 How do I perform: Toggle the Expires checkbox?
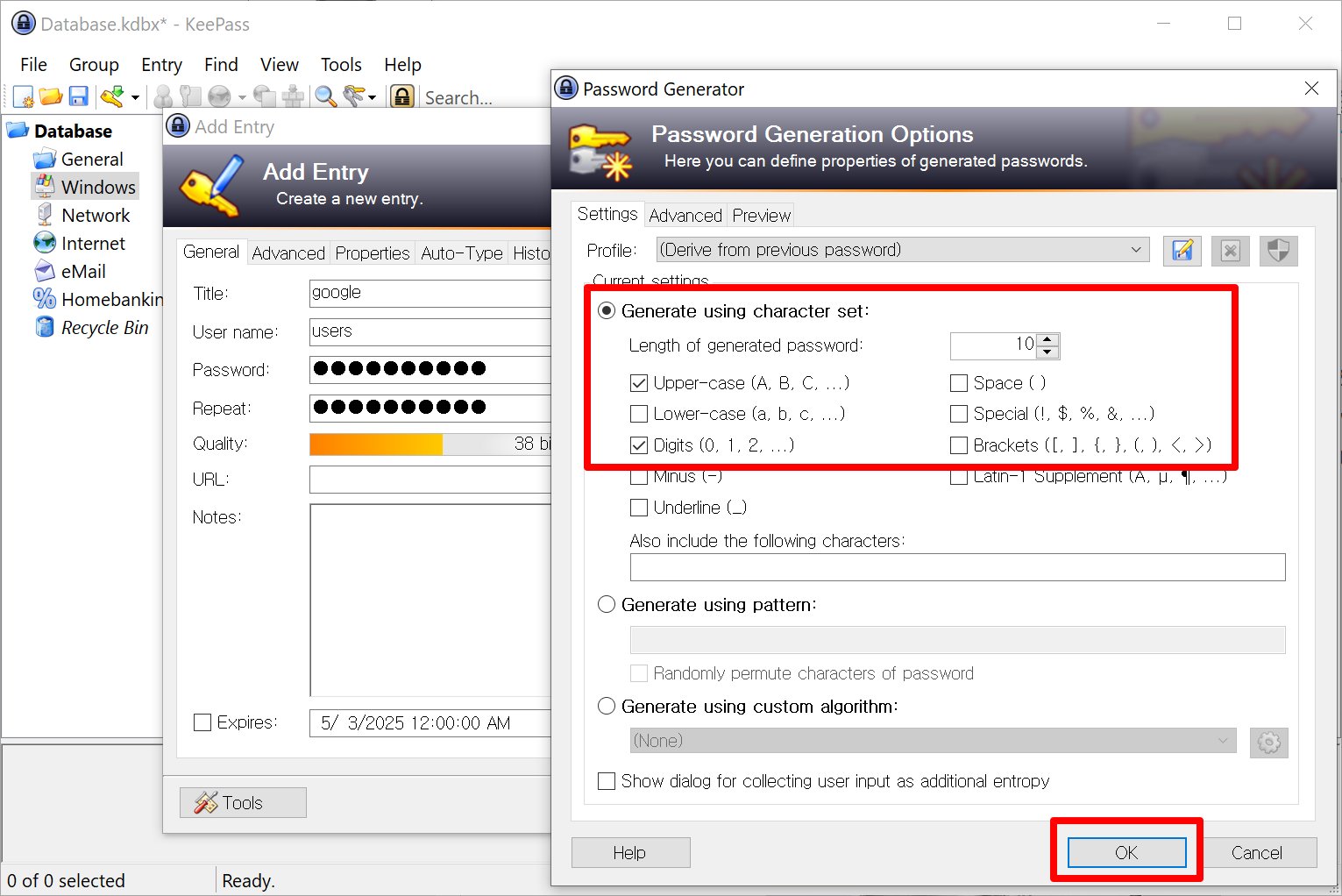click(202, 722)
